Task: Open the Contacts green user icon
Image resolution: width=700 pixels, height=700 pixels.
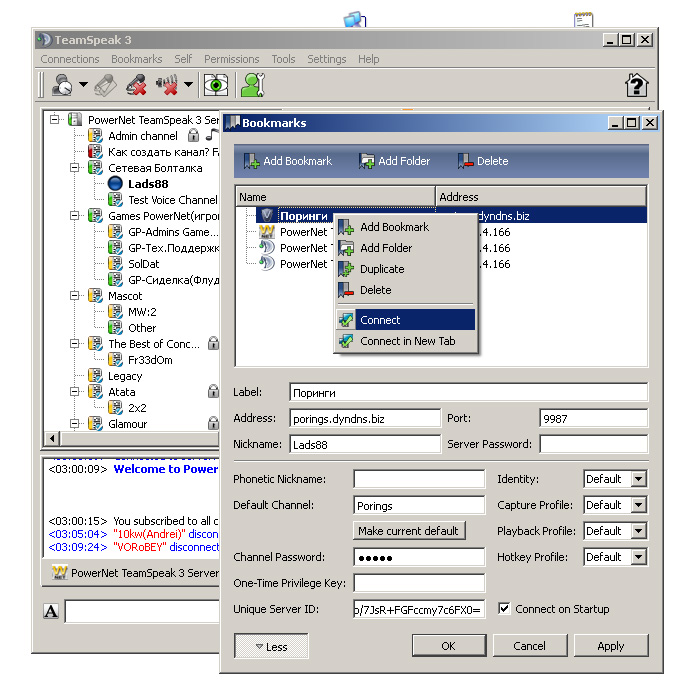Action: click(x=253, y=85)
